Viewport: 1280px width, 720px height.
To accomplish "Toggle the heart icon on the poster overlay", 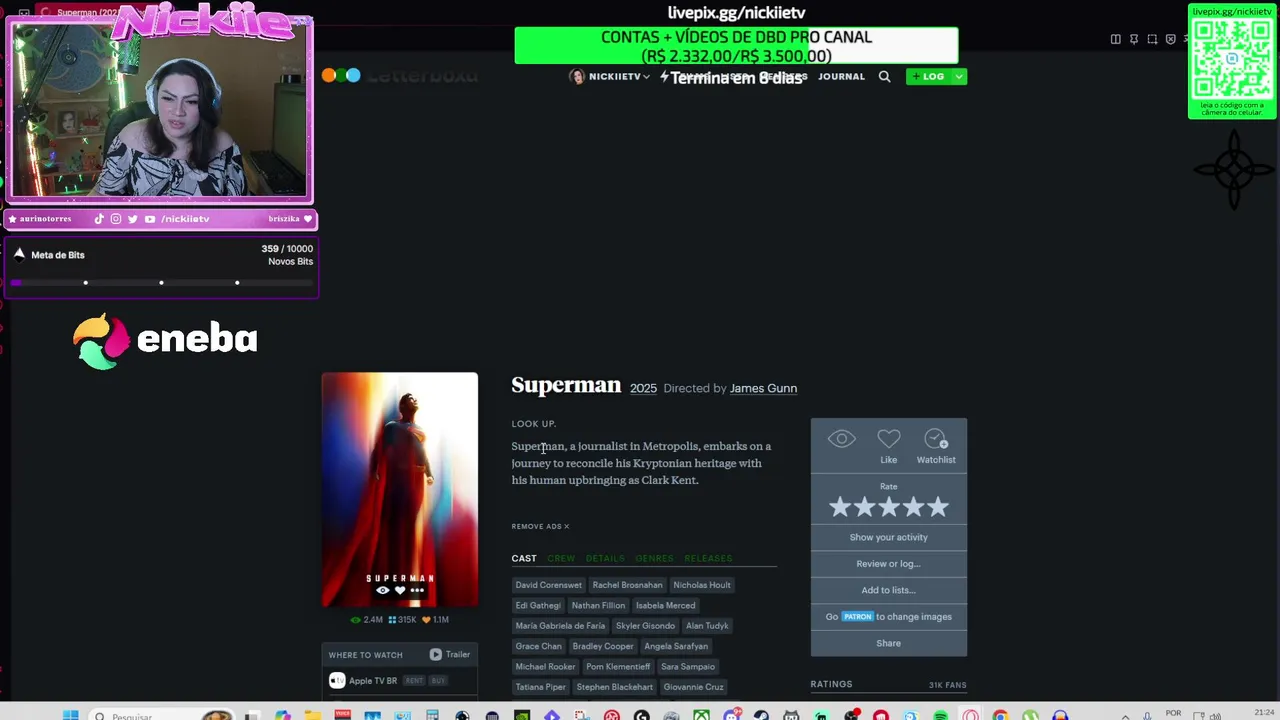I will 400,591.
